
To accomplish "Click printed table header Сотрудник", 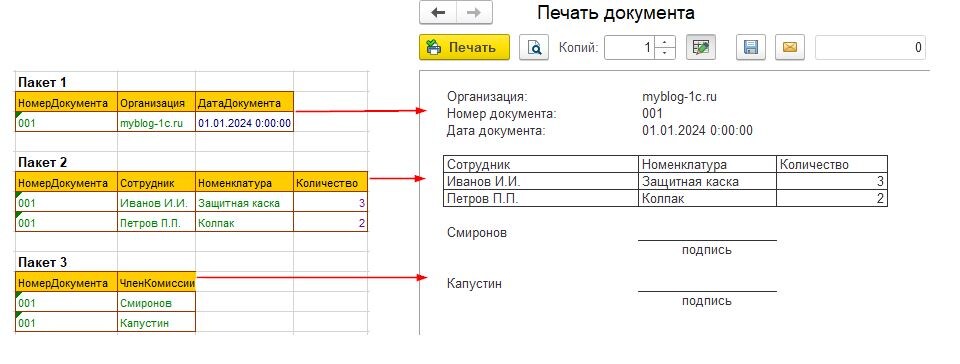I will pos(541,165).
